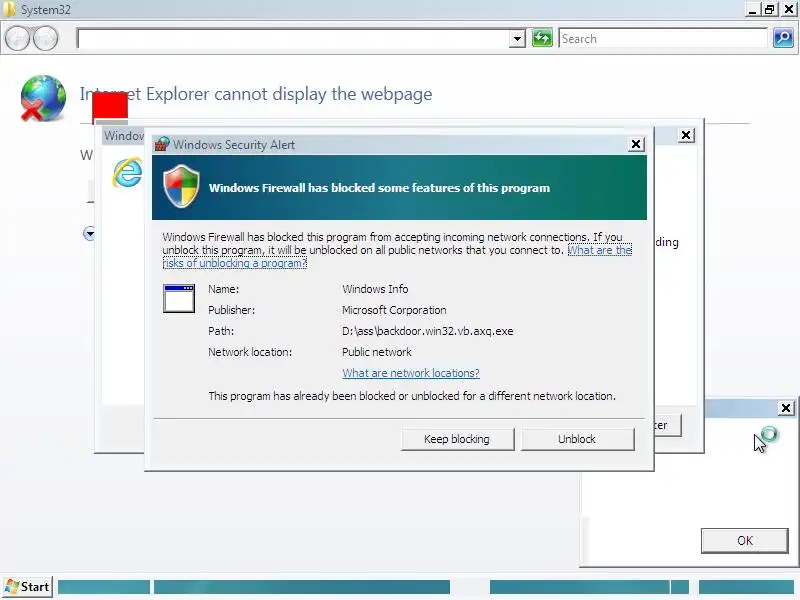Viewport: 800px width, 600px height.
Task: Click the path D:\ass\backdoor.win32.vb.axq.exe
Action: tap(428, 331)
